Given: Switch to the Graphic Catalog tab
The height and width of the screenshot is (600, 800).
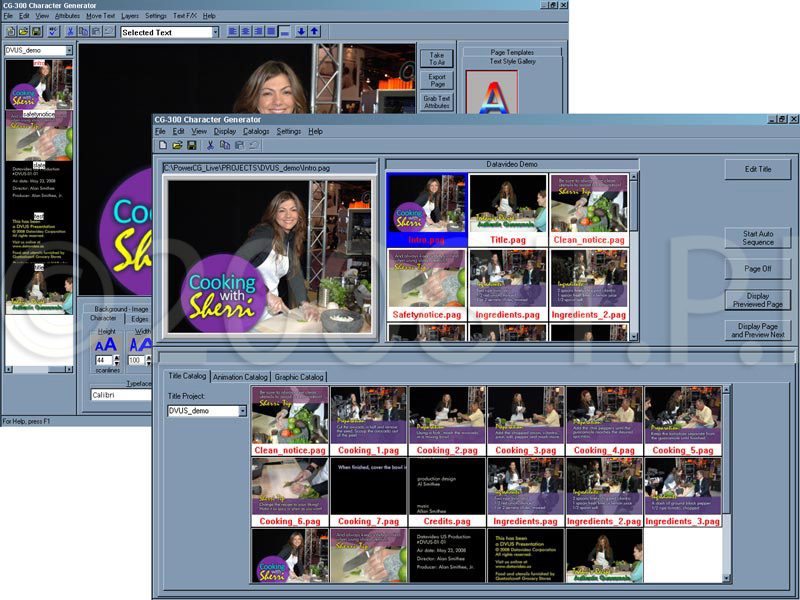Looking at the screenshot, I should tap(299, 377).
